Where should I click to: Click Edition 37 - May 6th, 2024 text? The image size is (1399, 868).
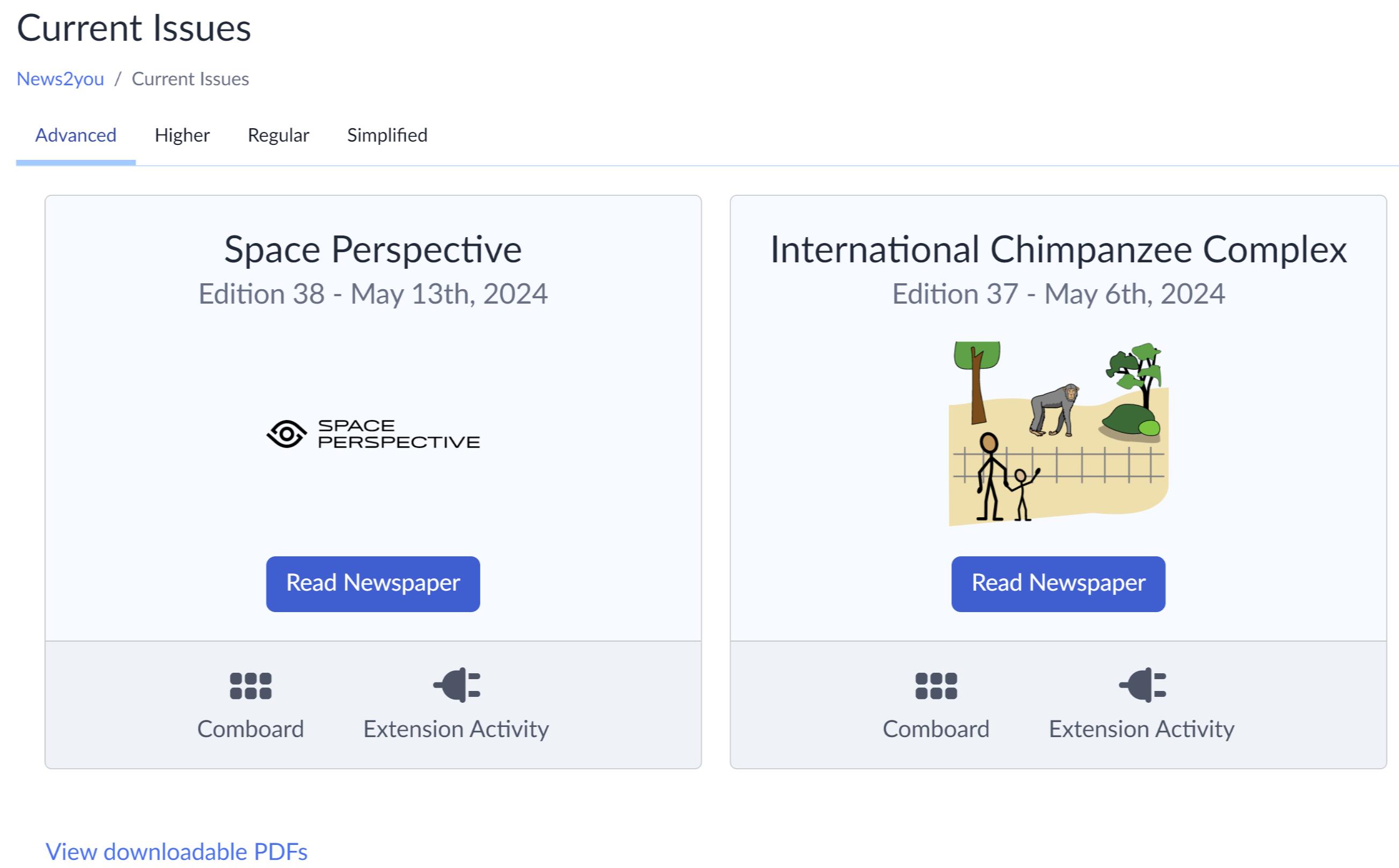[1058, 294]
